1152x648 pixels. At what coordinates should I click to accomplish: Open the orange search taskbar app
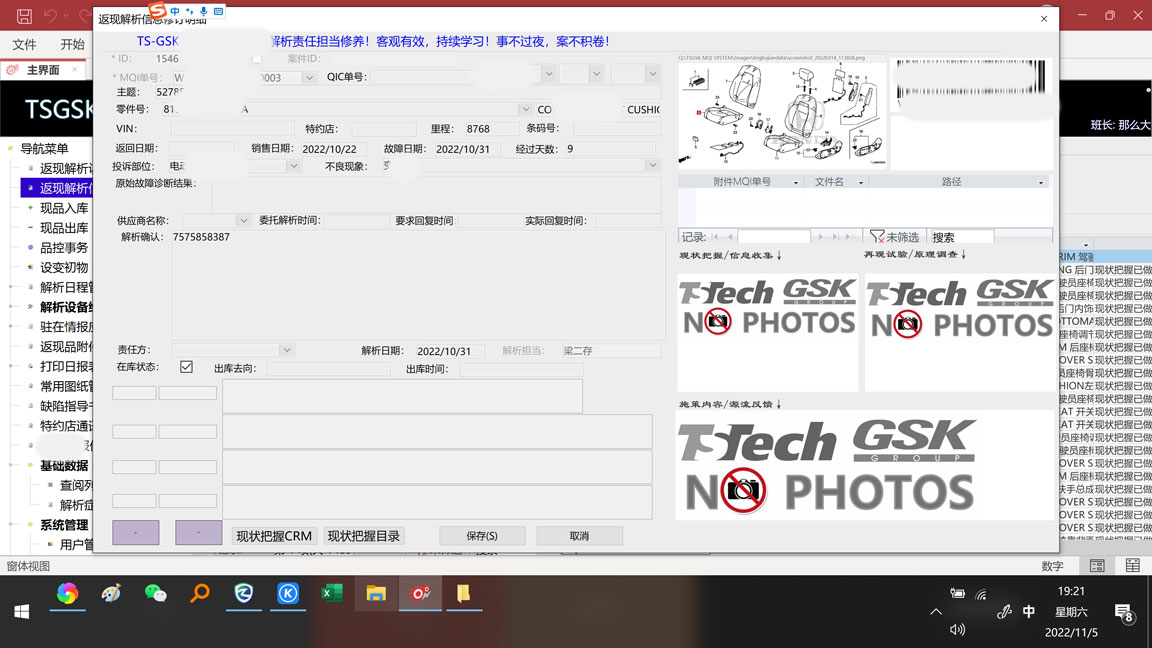coord(200,593)
